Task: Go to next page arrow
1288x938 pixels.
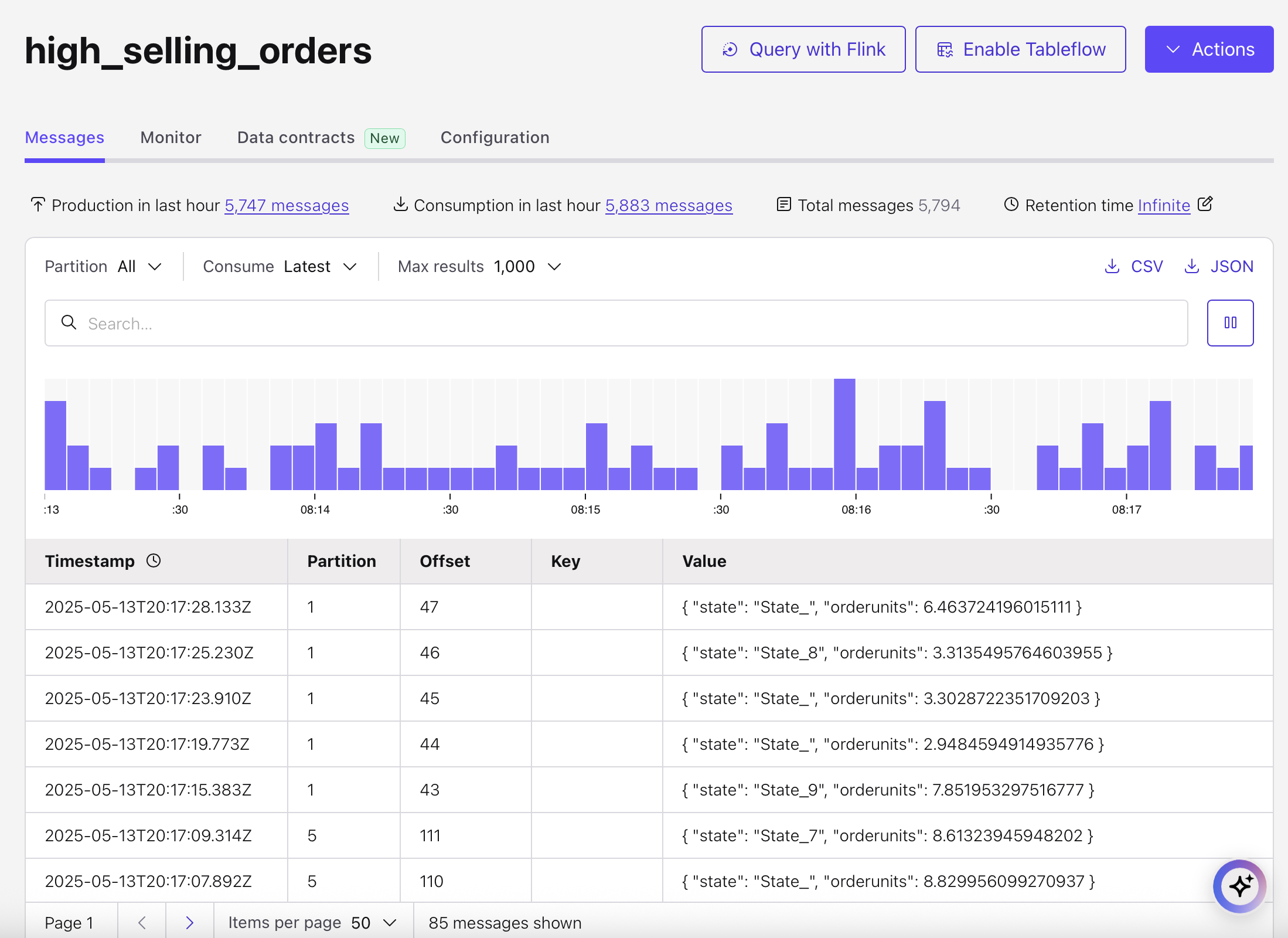Action: point(189,923)
